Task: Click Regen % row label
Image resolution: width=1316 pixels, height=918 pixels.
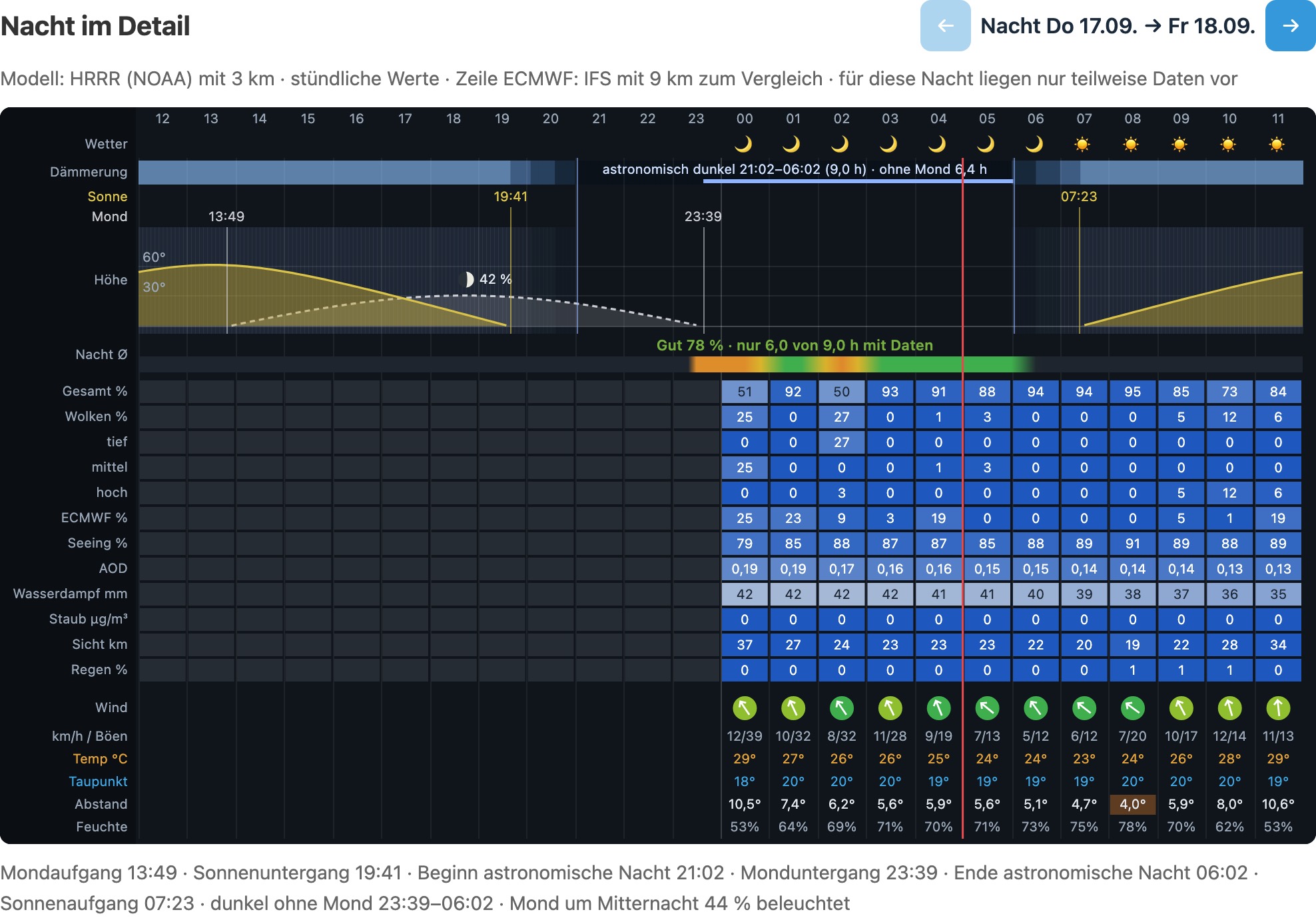Action: [x=99, y=670]
